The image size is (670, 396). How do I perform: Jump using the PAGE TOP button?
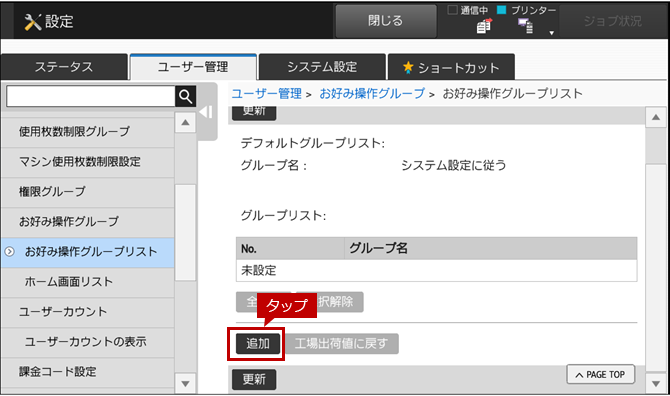[600, 375]
